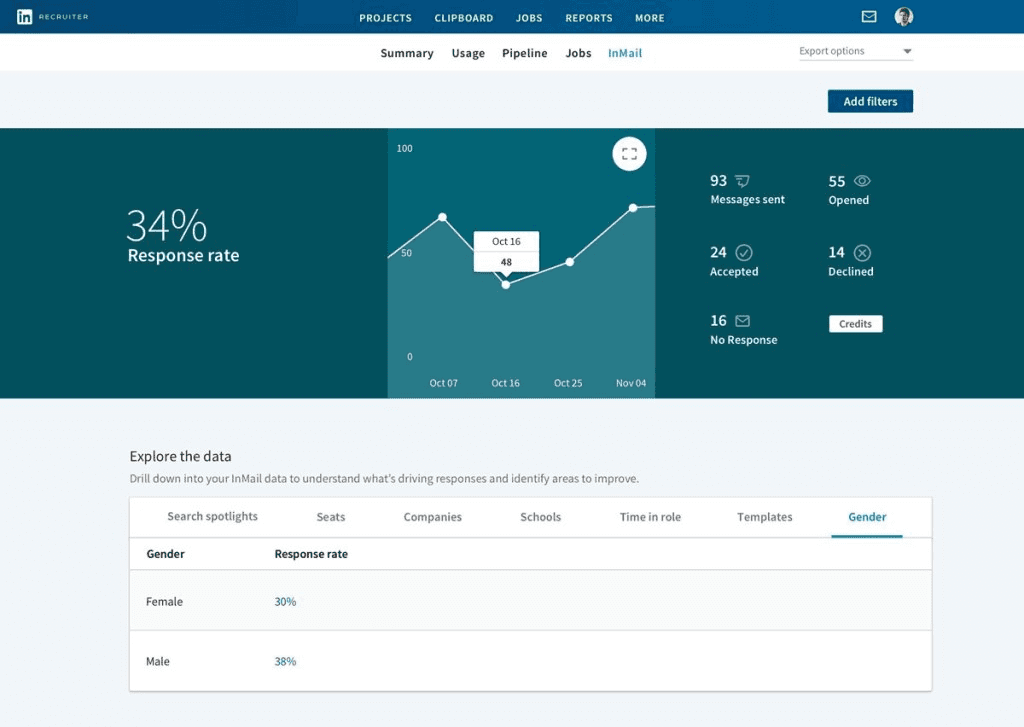Click the Accepted checkmark icon
This screenshot has height=727, width=1024.
point(744,252)
